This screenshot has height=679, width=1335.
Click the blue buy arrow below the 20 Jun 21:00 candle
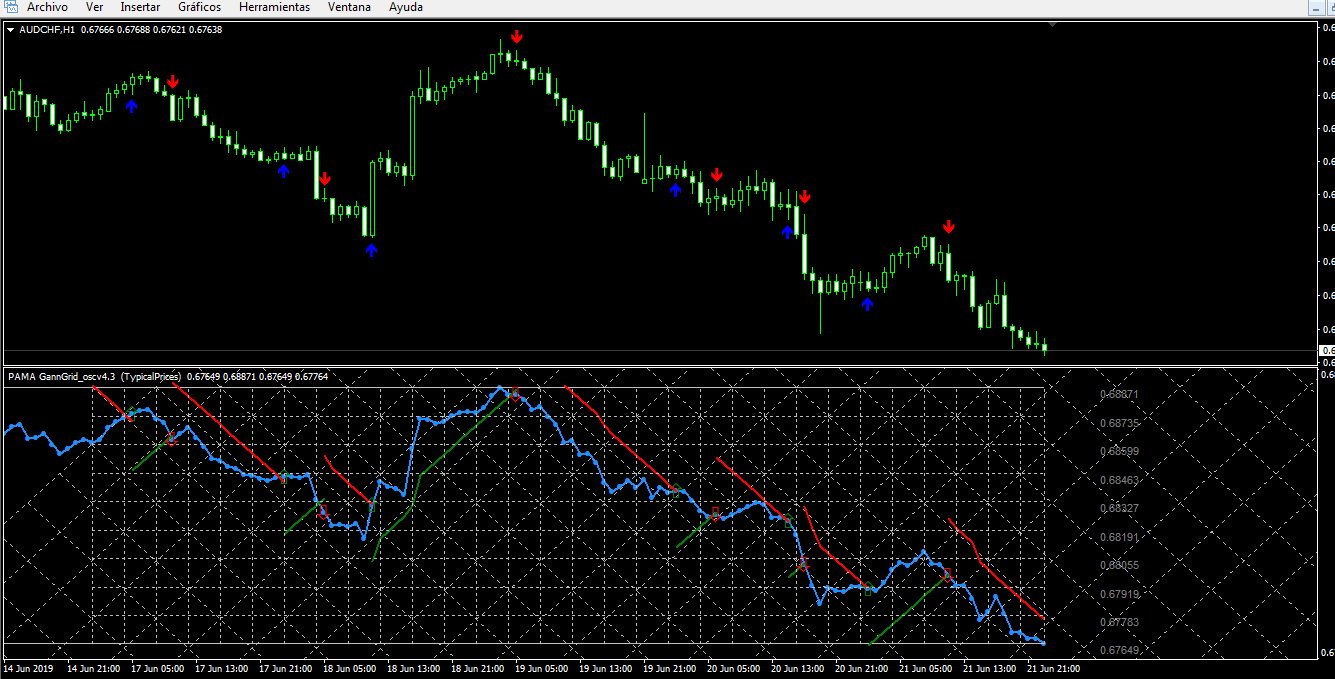click(x=868, y=304)
